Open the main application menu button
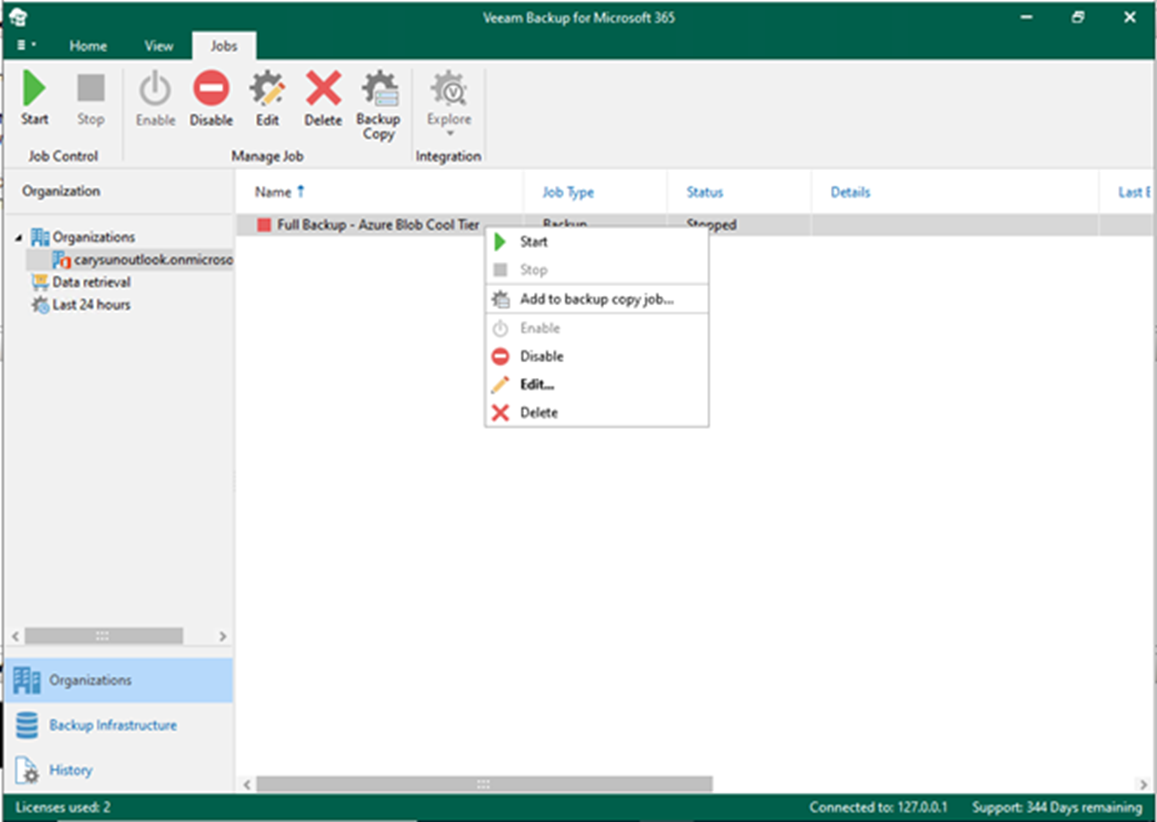 click(x=26, y=46)
